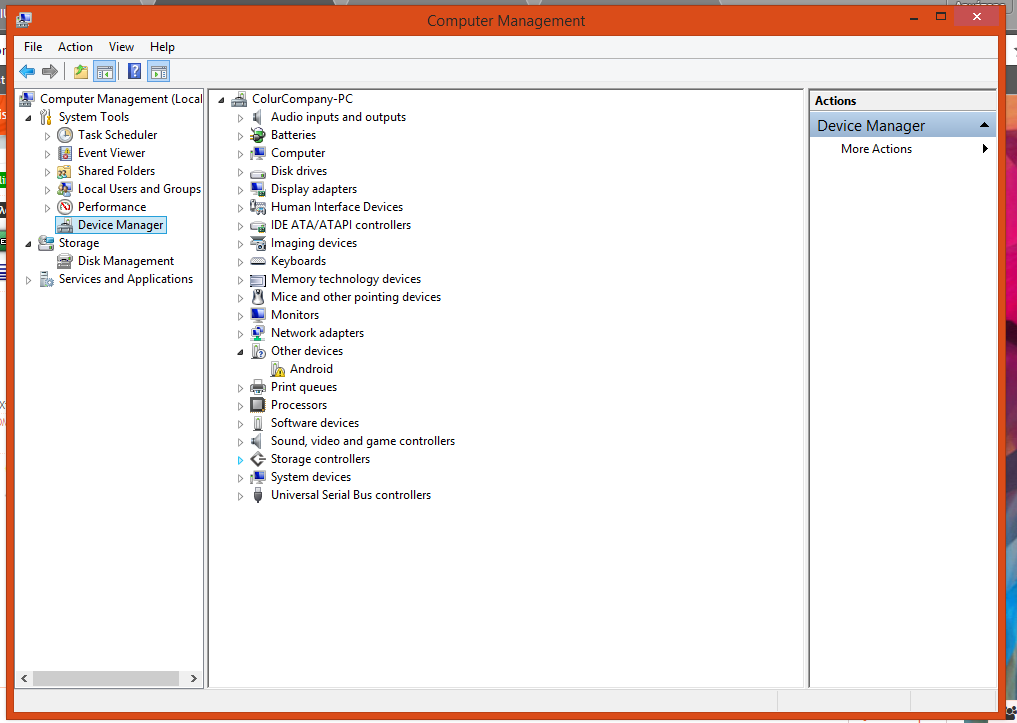
Task: Collapse the Other devices node
Action: click(x=240, y=352)
